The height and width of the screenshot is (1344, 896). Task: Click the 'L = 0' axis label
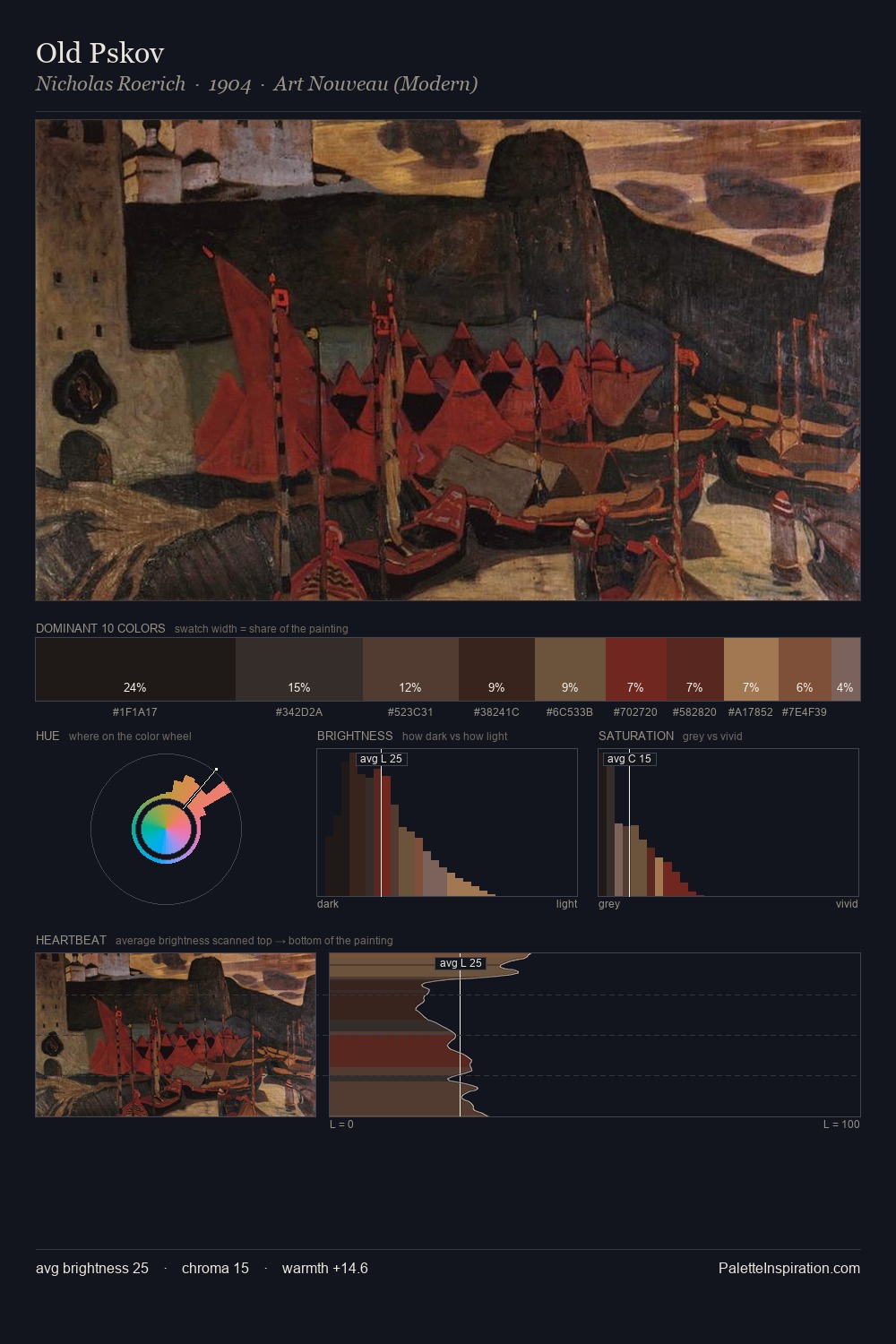click(341, 1124)
